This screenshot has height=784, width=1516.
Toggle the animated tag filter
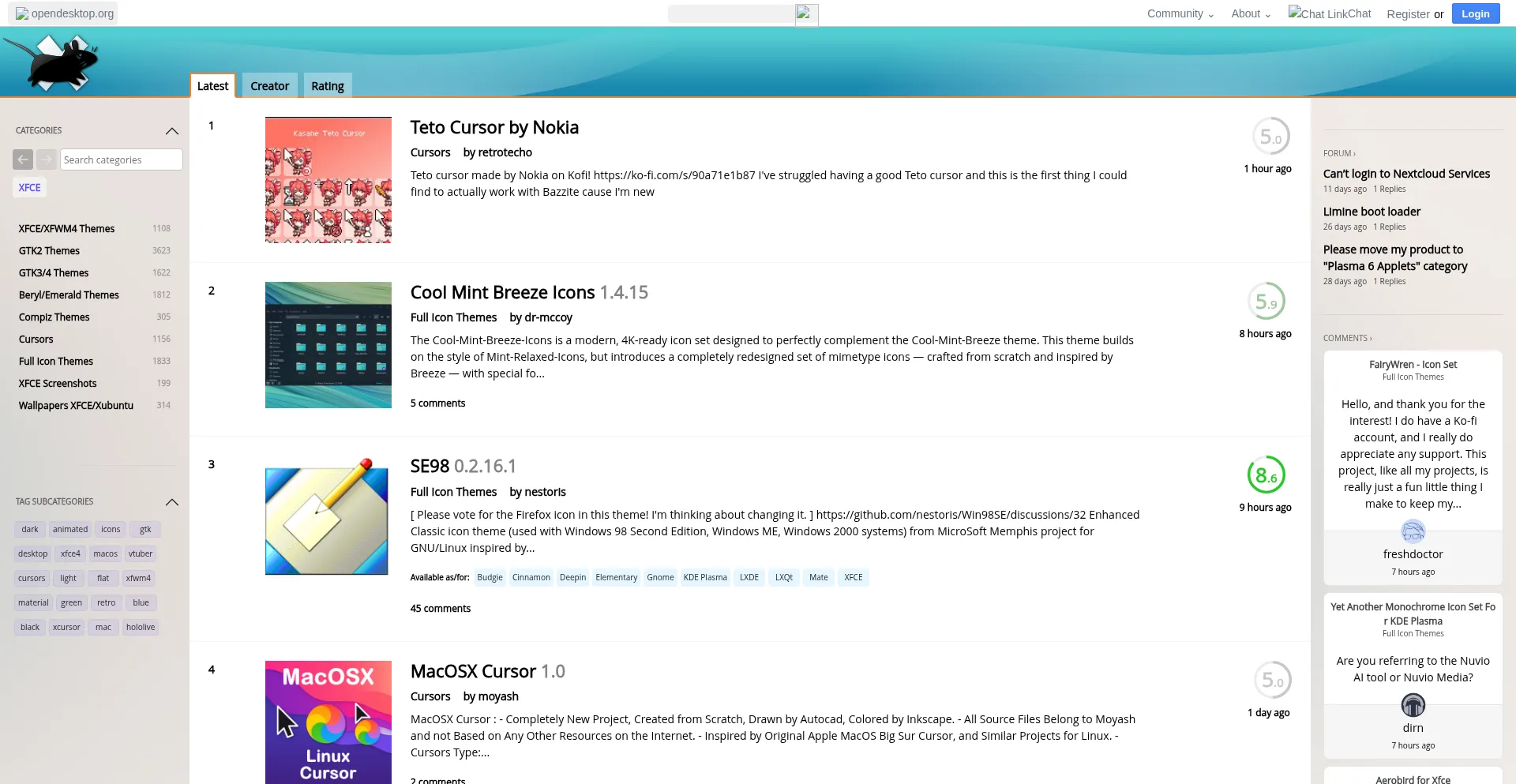click(x=70, y=529)
